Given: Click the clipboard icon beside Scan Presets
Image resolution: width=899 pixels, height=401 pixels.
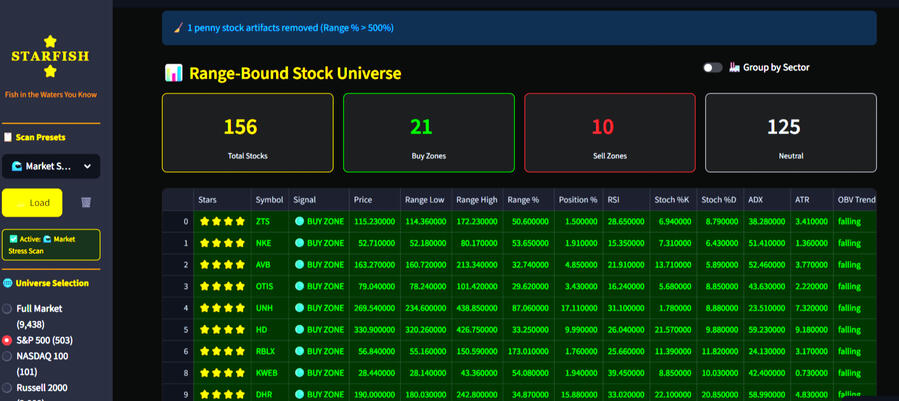Looking at the screenshot, I should tap(8, 137).
